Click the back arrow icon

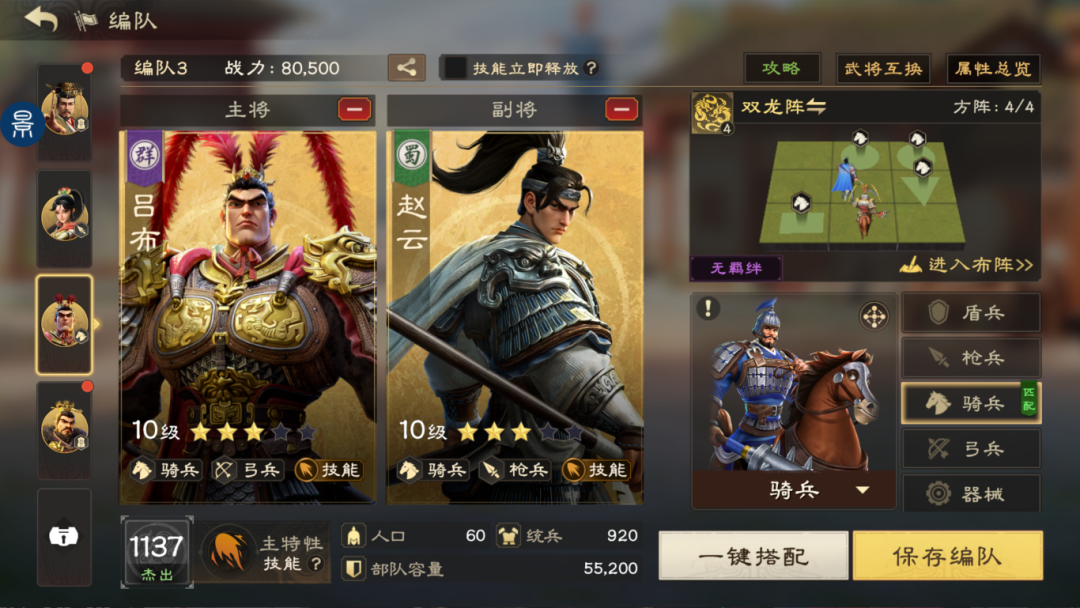point(41,19)
